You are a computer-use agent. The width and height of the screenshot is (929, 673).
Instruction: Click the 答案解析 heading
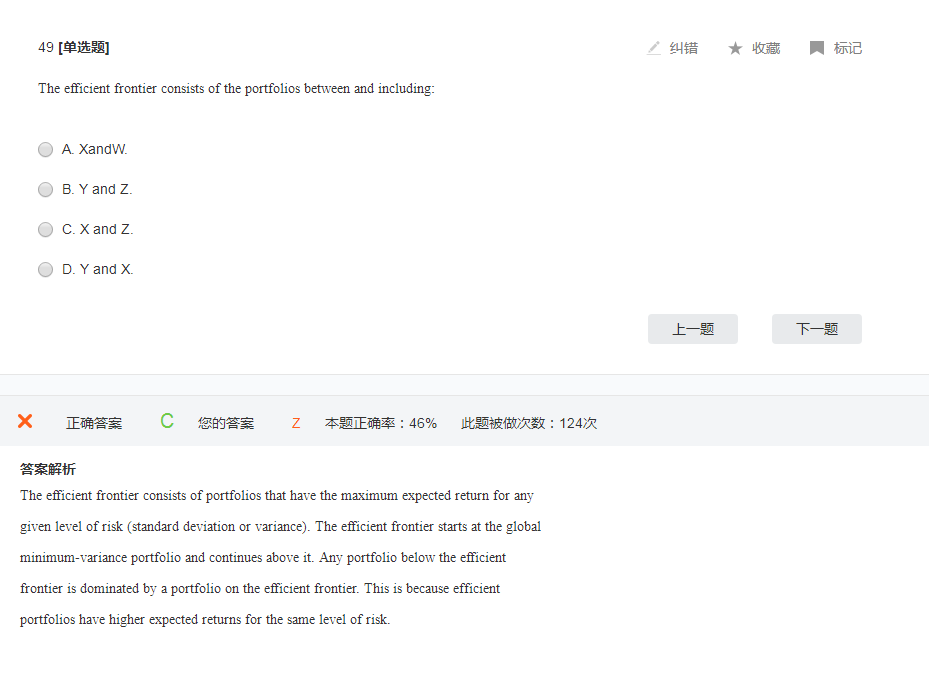point(48,469)
